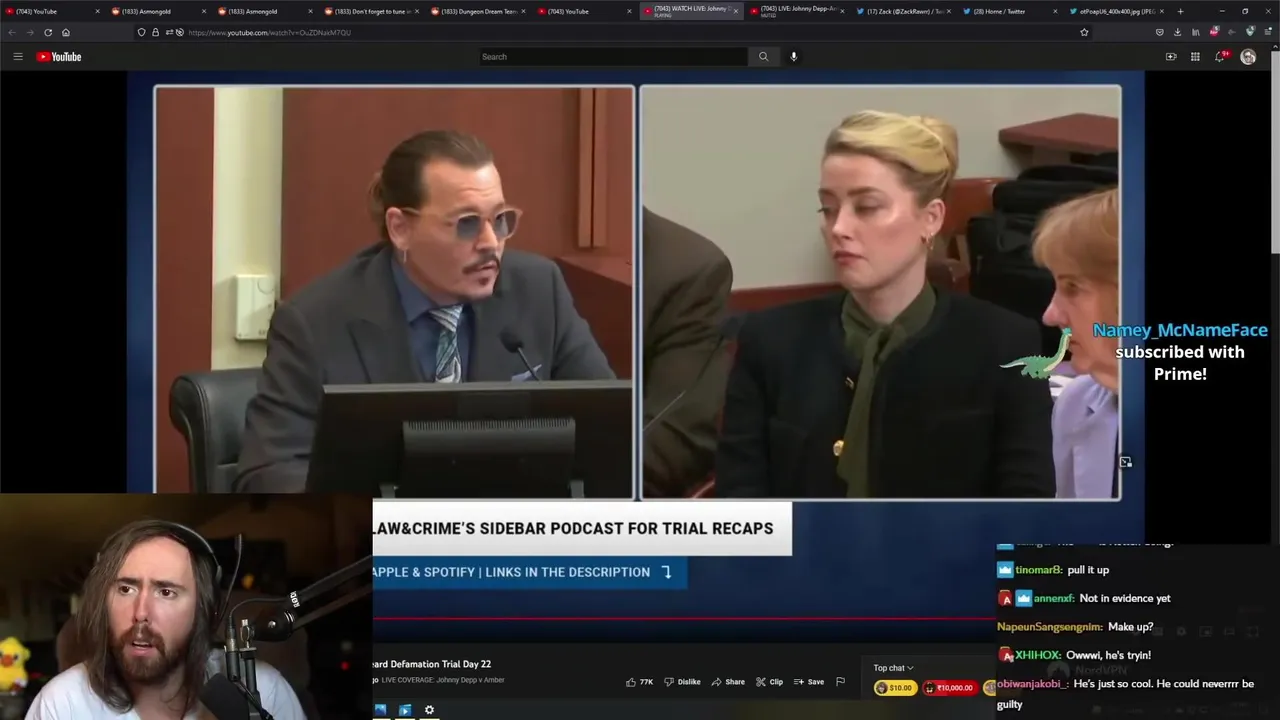The height and width of the screenshot is (720, 1280).
Task: Close the WATCH LIVE: Johnny playing tab
Action: point(736,11)
